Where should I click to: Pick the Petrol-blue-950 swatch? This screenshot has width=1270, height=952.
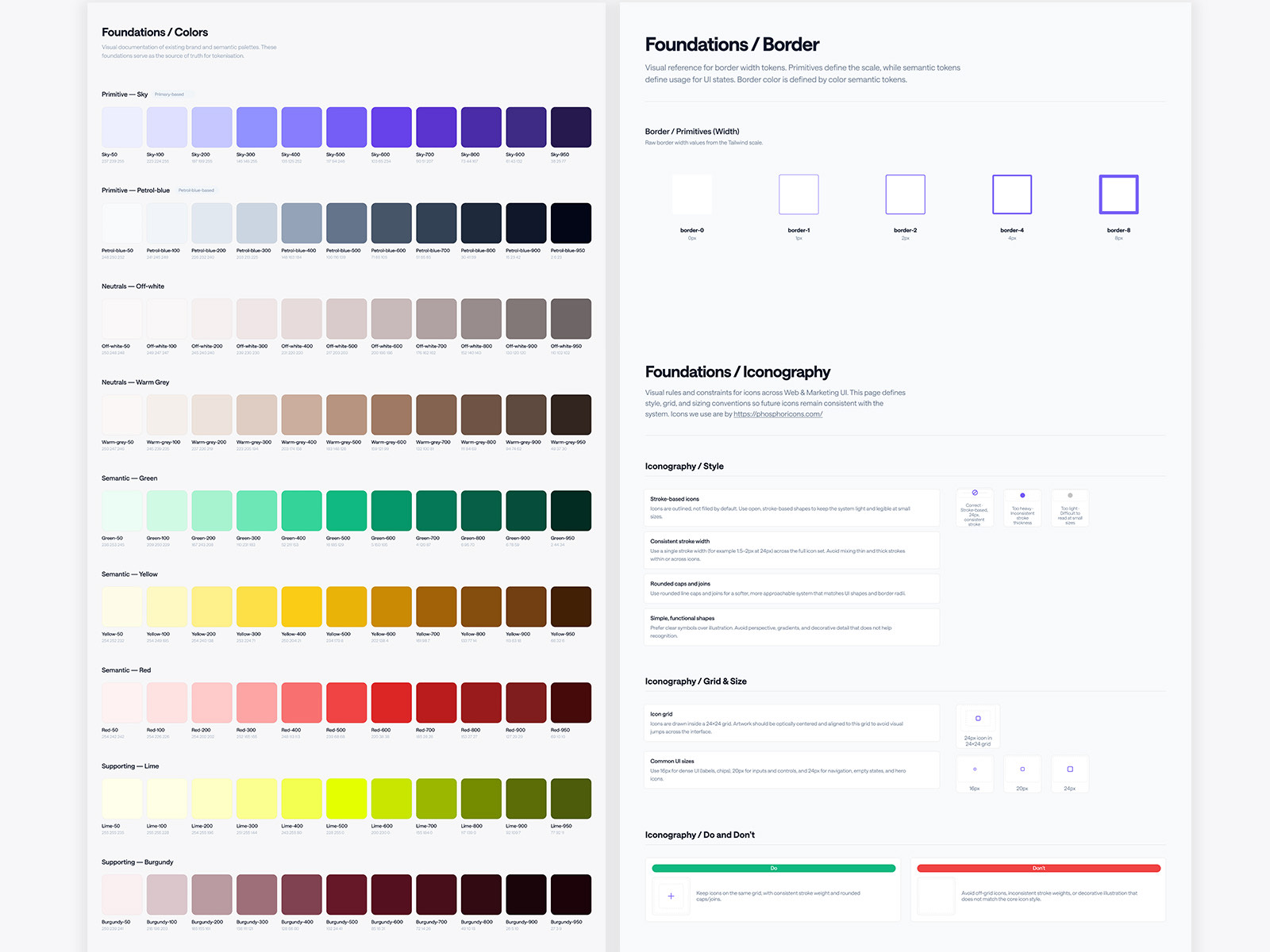coord(571,223)
